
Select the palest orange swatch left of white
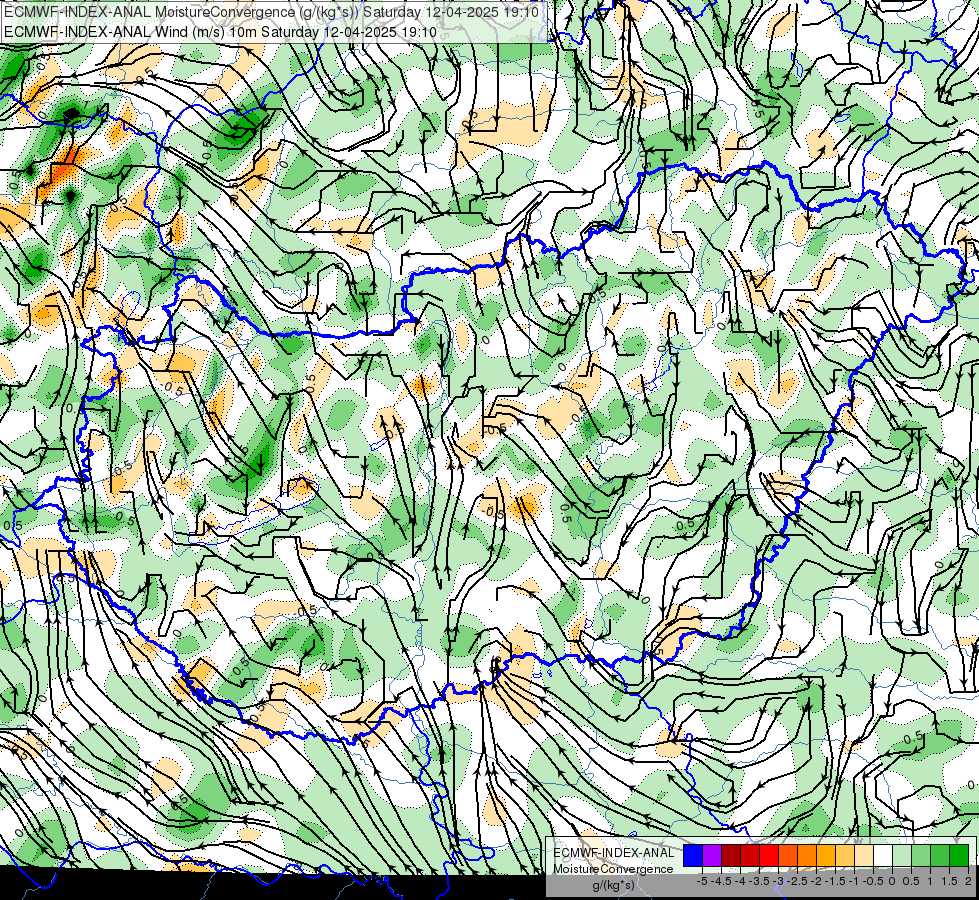[x=864, y=856]
